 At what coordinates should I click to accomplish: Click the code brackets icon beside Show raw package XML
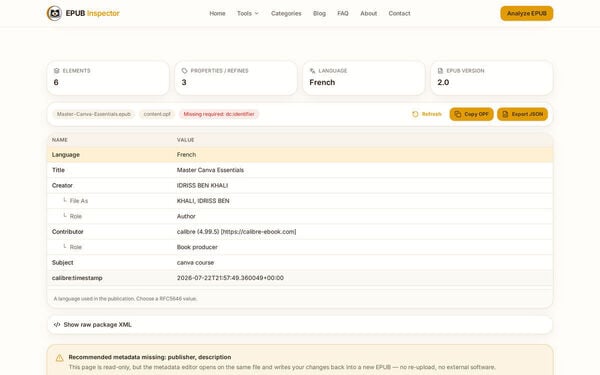tap(57, 324)
